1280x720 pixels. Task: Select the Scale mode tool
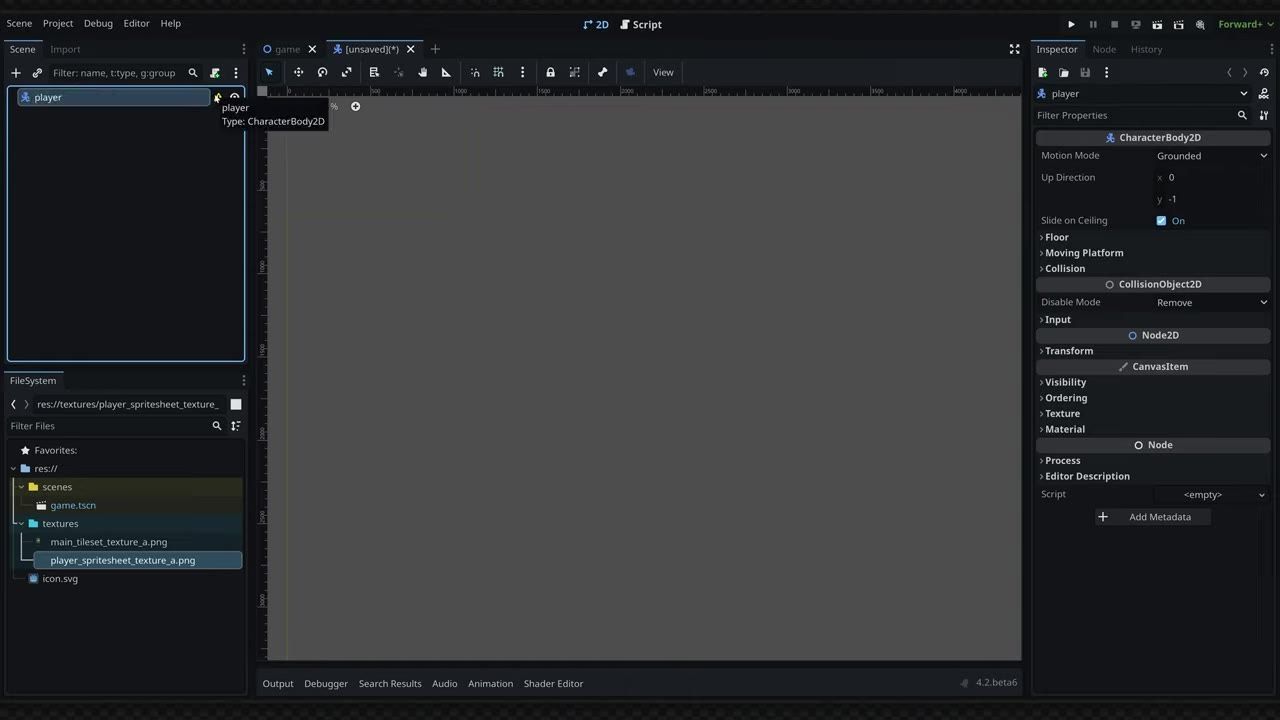click(x=346, y=72)
